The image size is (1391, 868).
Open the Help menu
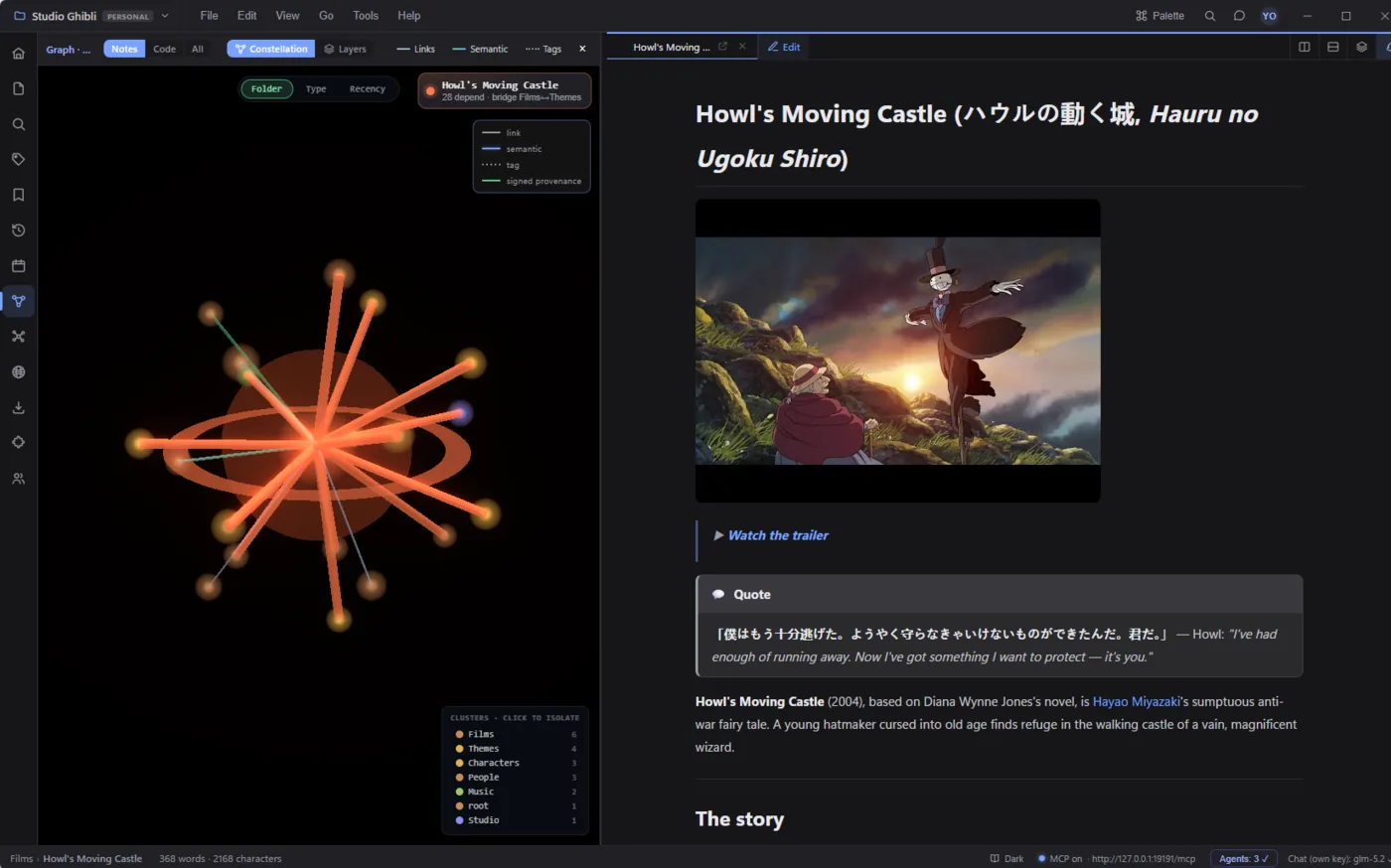pyautogui.click(x=408, y=16)
